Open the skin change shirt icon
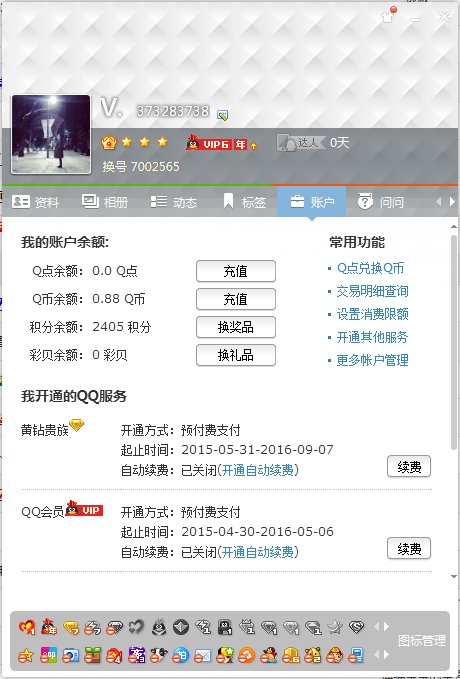 tap(387, 16)
